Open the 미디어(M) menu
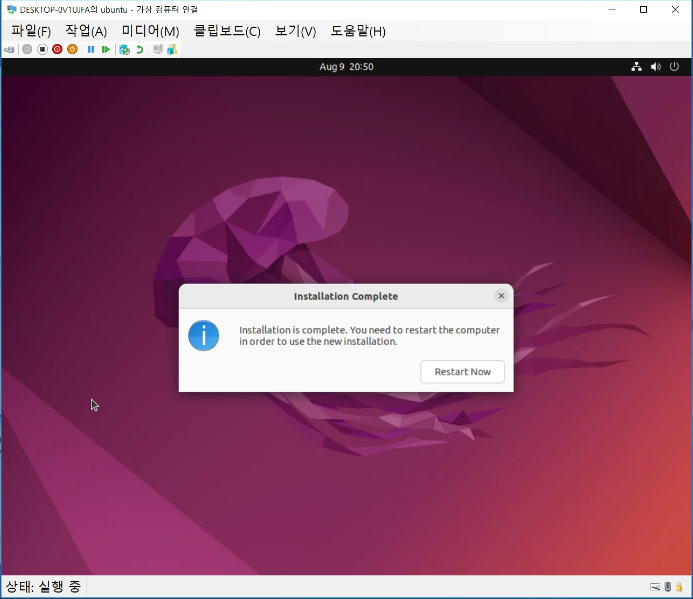The height and width of the screenshot is (599, 693). point(151,31)
